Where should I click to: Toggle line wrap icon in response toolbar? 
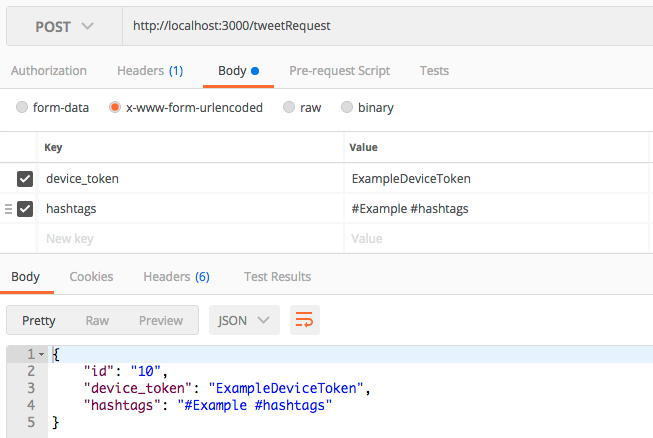[304, 320]
